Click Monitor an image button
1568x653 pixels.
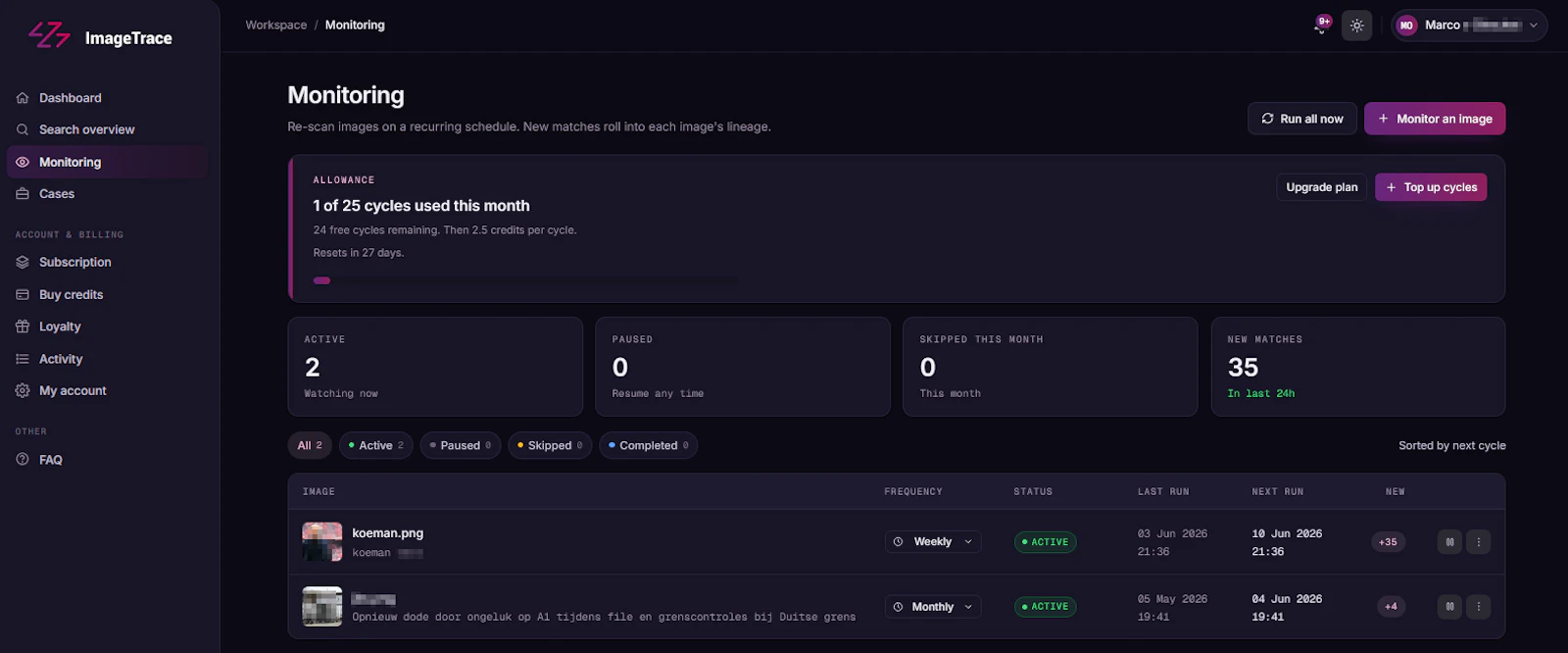pos(1435,119)
